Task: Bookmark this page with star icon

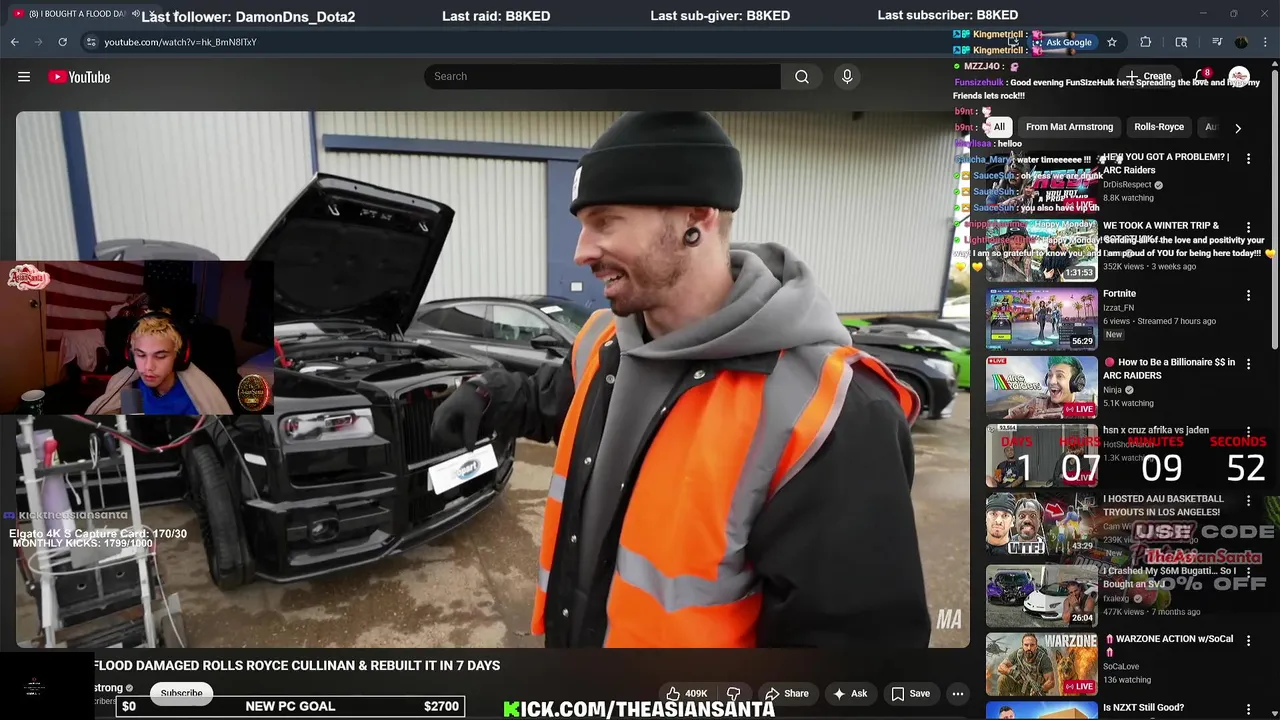Action: click(x=1112, y=42)
